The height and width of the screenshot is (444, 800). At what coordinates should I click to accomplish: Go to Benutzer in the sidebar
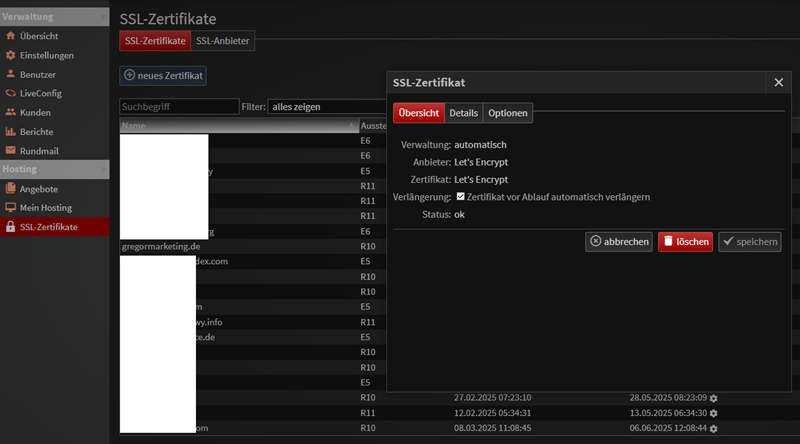38,75
